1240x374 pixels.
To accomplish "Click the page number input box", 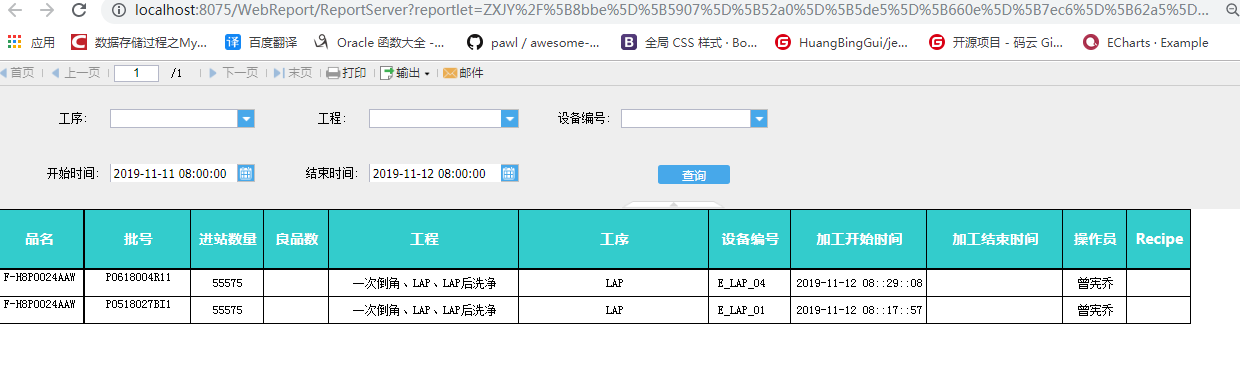I will click(137, 73).
